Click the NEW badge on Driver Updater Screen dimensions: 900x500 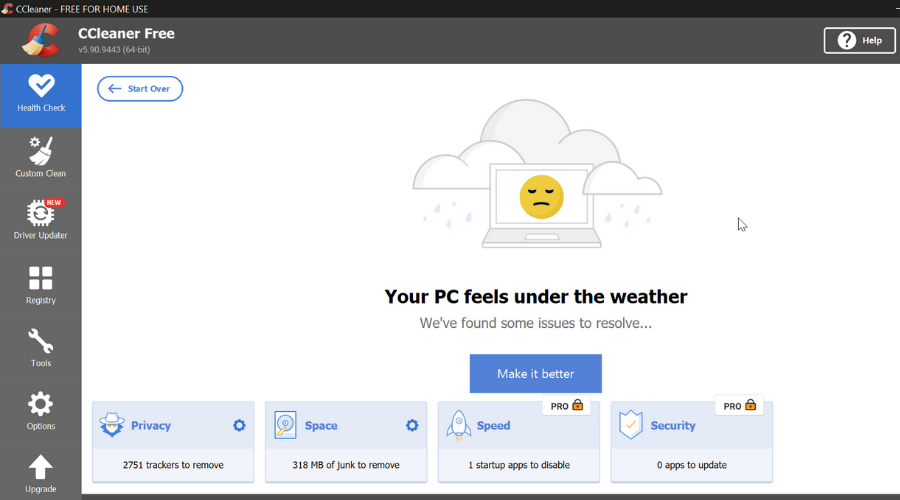(x=53, y=203)
